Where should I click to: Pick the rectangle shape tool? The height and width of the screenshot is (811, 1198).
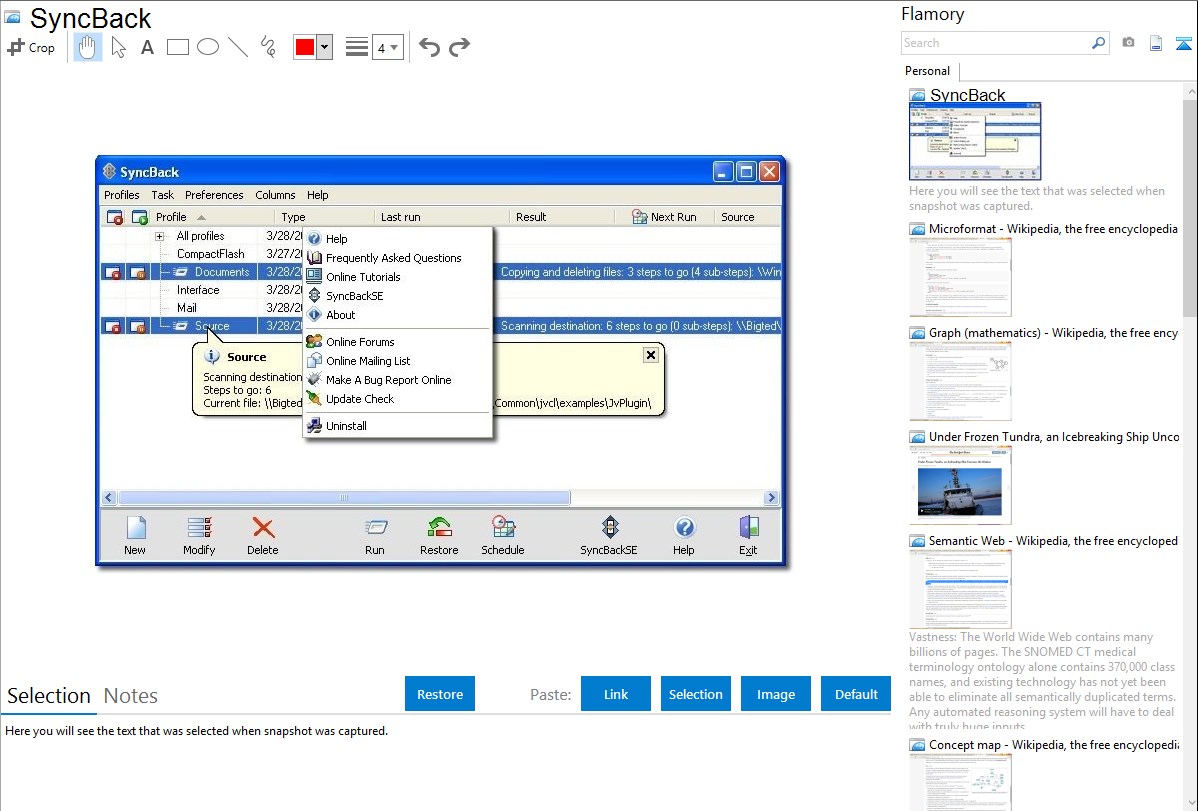(x=177, y=47)
